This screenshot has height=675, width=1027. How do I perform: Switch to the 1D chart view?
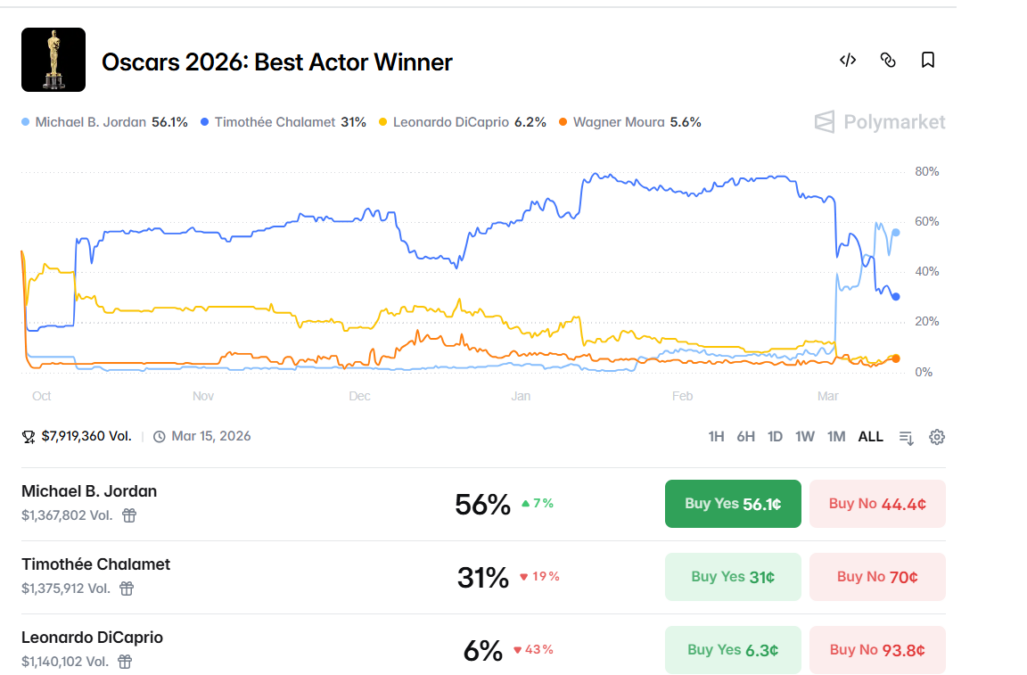click(x=775, y=436)
